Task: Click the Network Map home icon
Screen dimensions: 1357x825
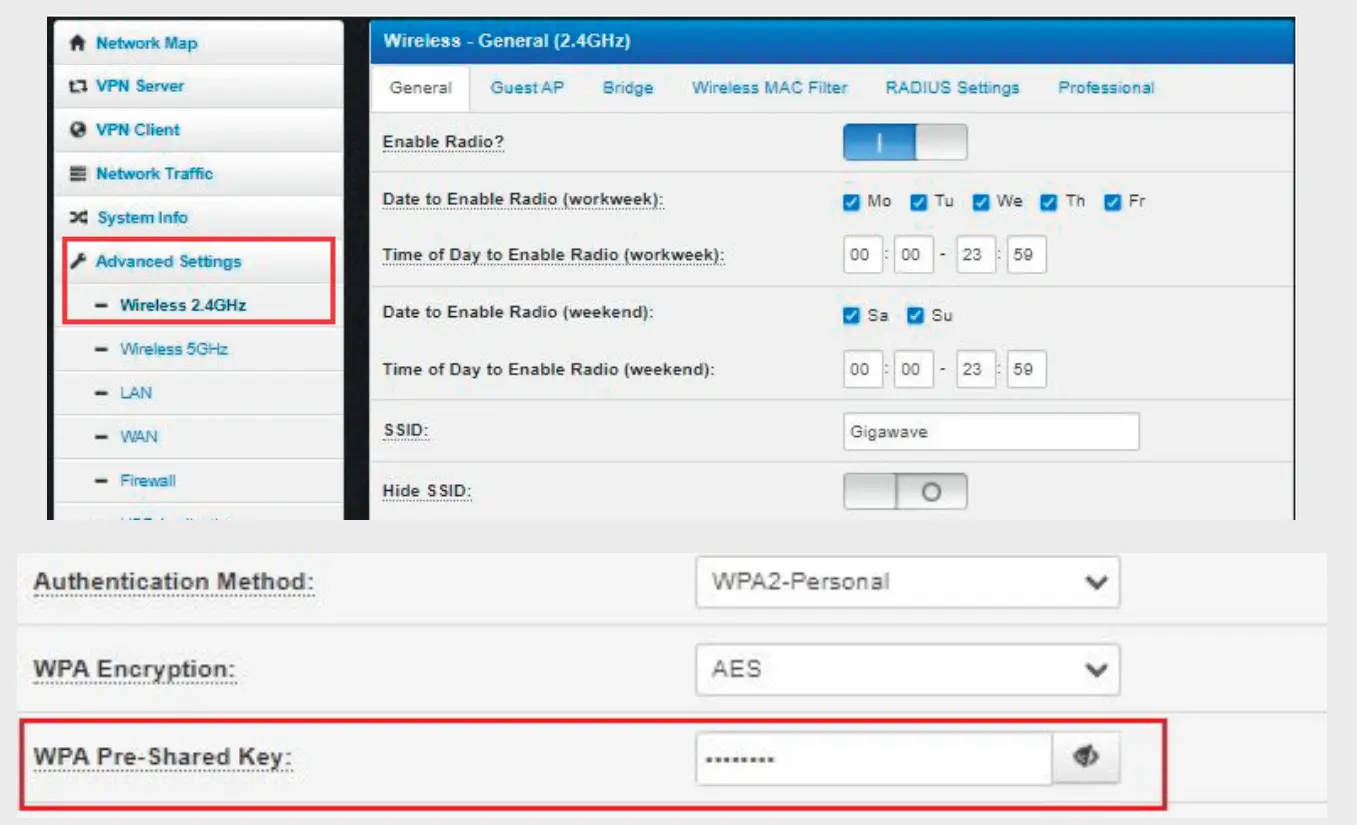Action: tap(77, 43)
